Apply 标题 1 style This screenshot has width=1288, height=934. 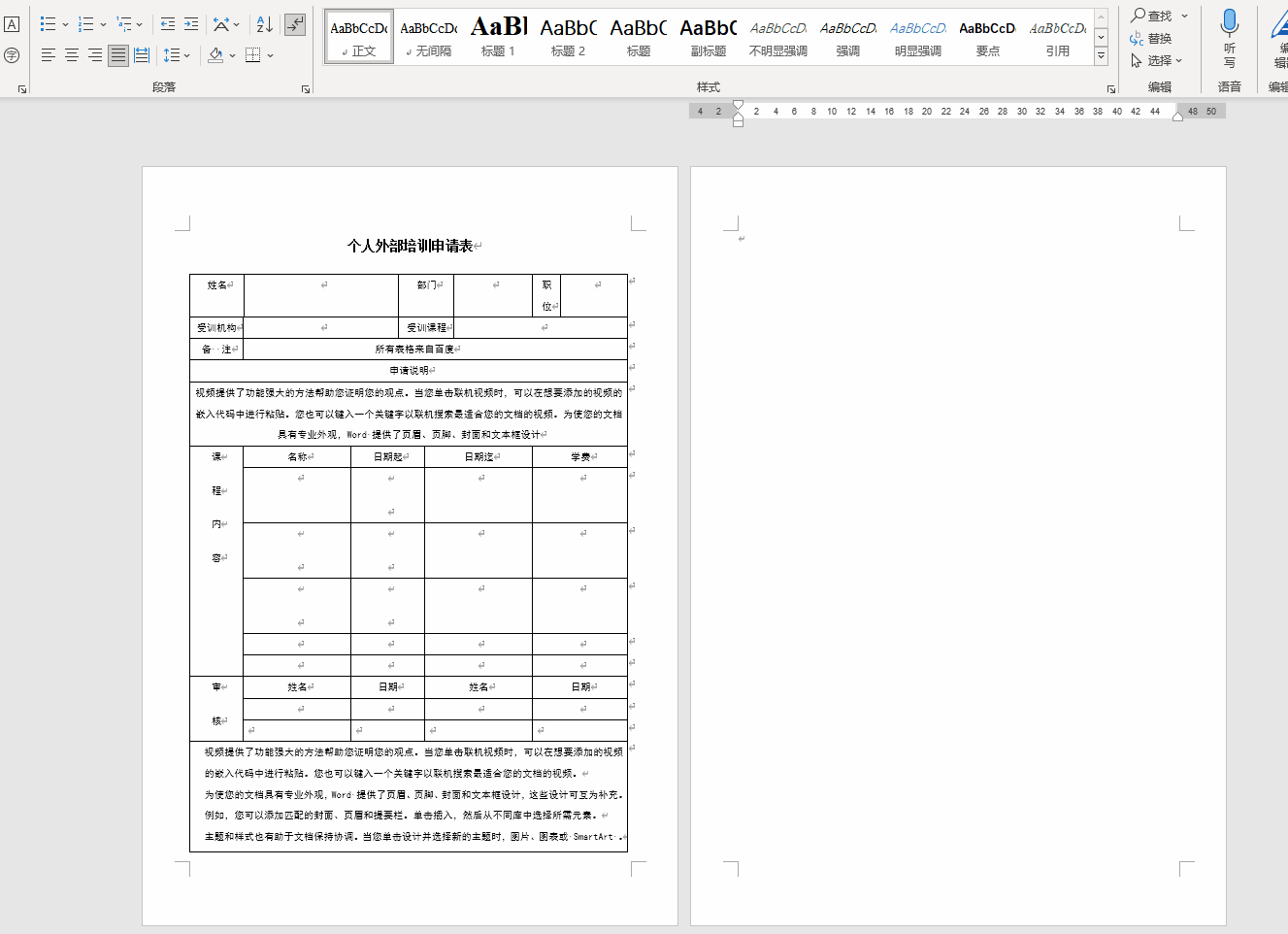point(499,37)
